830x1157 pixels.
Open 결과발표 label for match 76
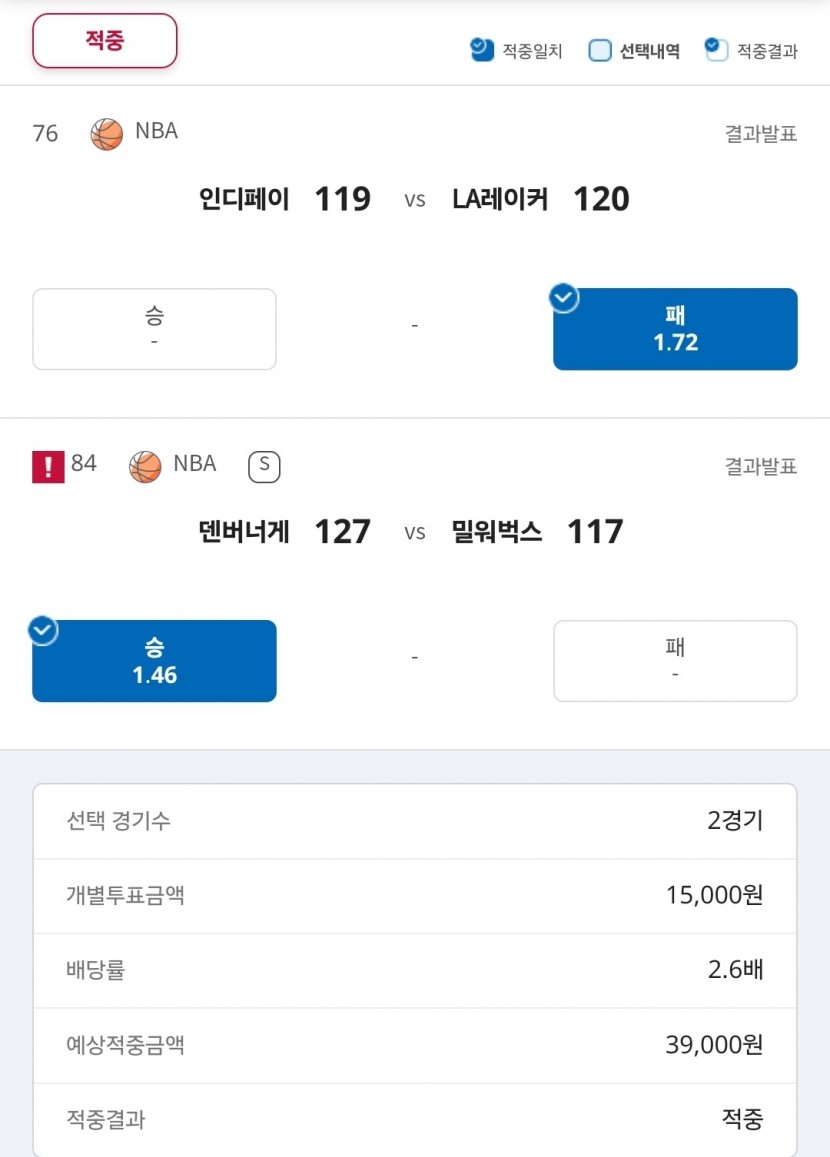point(761,134)
